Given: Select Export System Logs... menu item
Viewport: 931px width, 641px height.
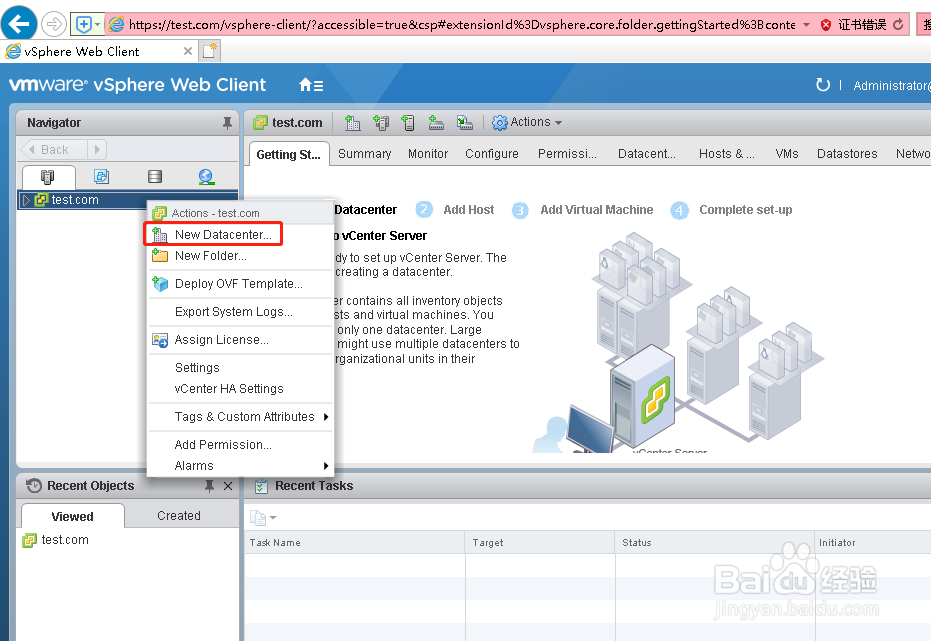Looking at the screenshot, I should 240,312.
